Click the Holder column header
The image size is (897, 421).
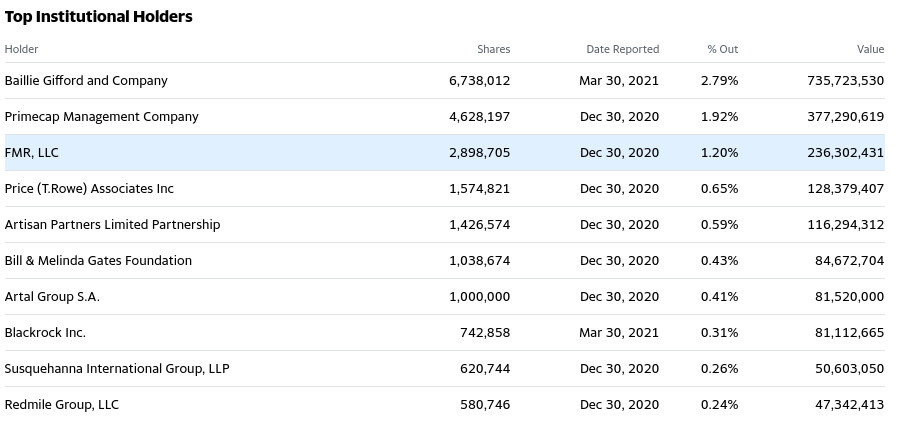(22, 49)
